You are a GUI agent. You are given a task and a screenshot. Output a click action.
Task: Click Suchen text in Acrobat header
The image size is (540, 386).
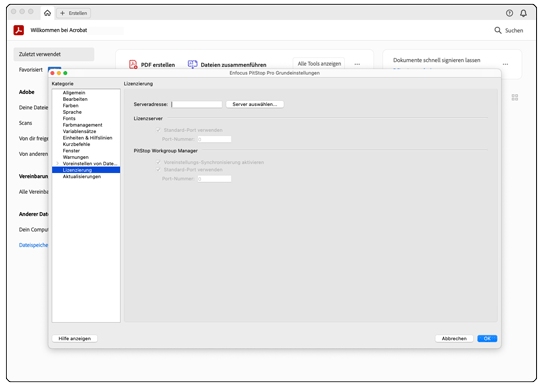[514, 31]
